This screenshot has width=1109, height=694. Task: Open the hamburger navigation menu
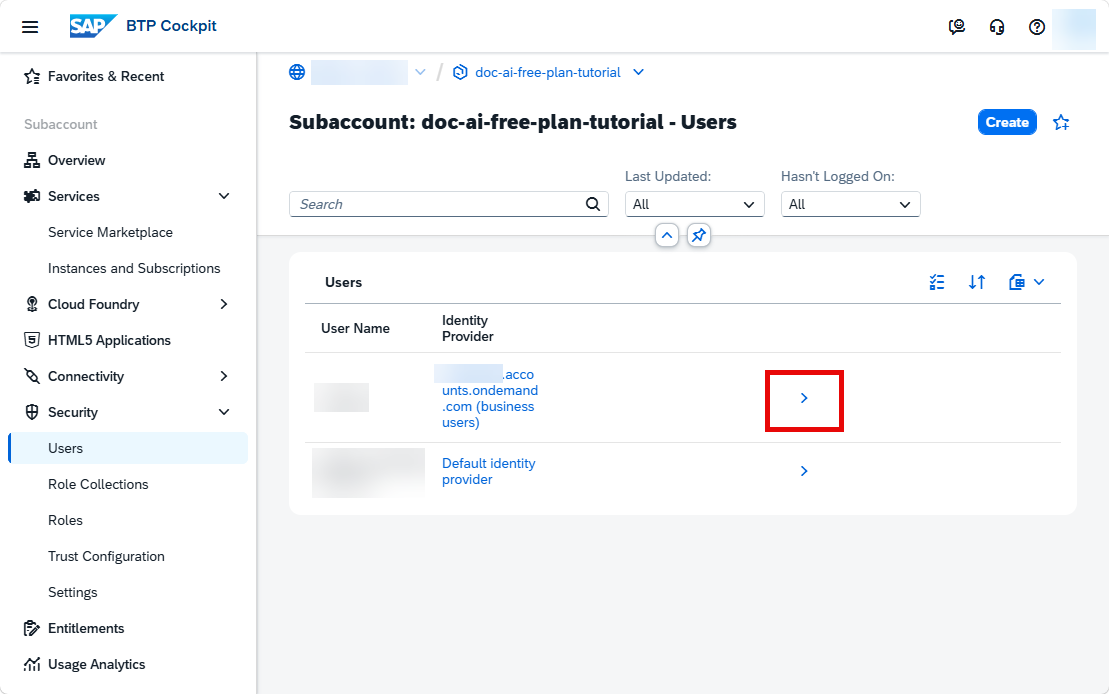tap(30, 27)
